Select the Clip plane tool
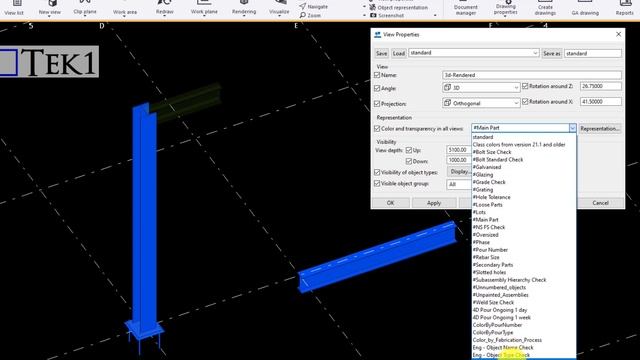 tap(85, 8)
